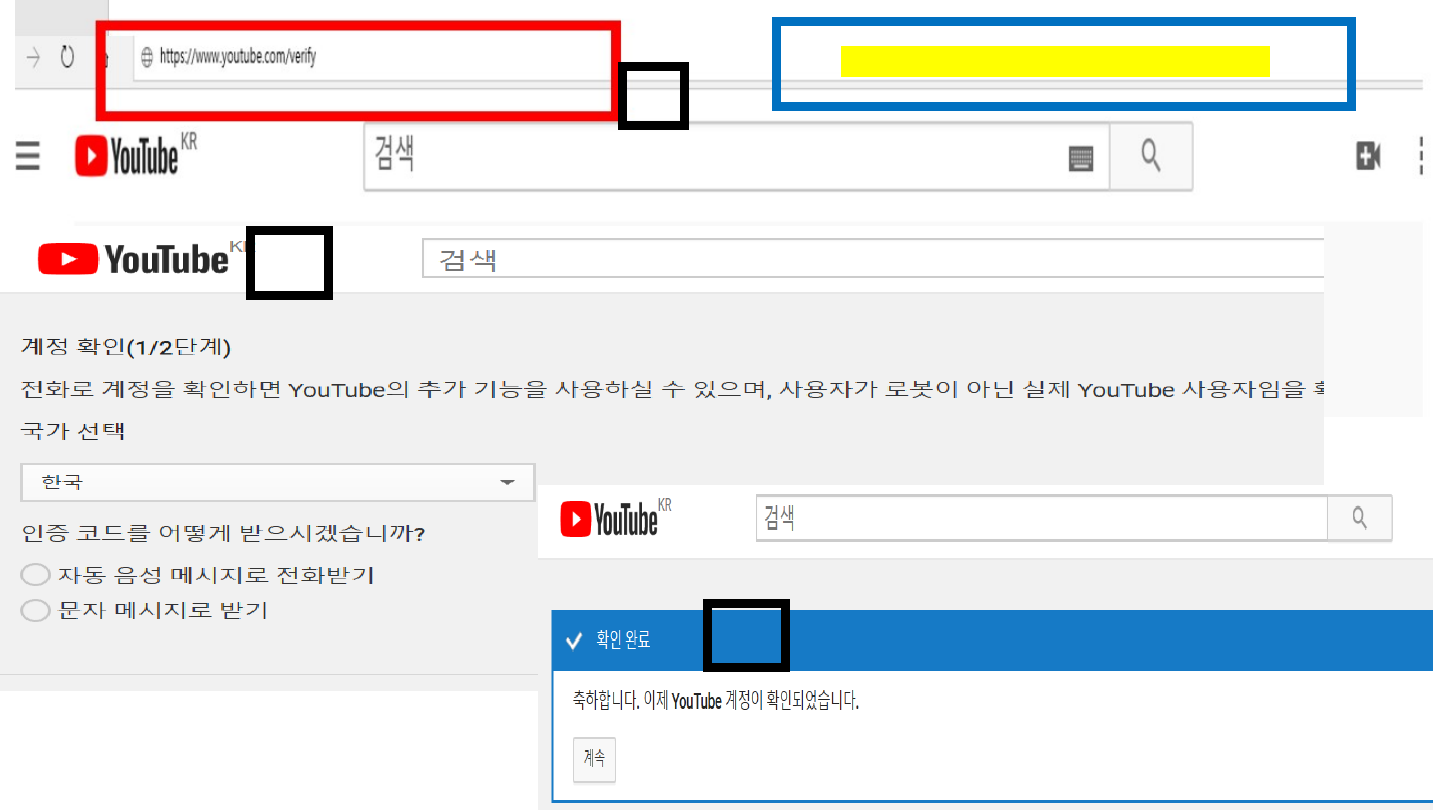Click the 계속 continue button
The width and height of the screenshot is (1440, 810).
pos(594,759)
